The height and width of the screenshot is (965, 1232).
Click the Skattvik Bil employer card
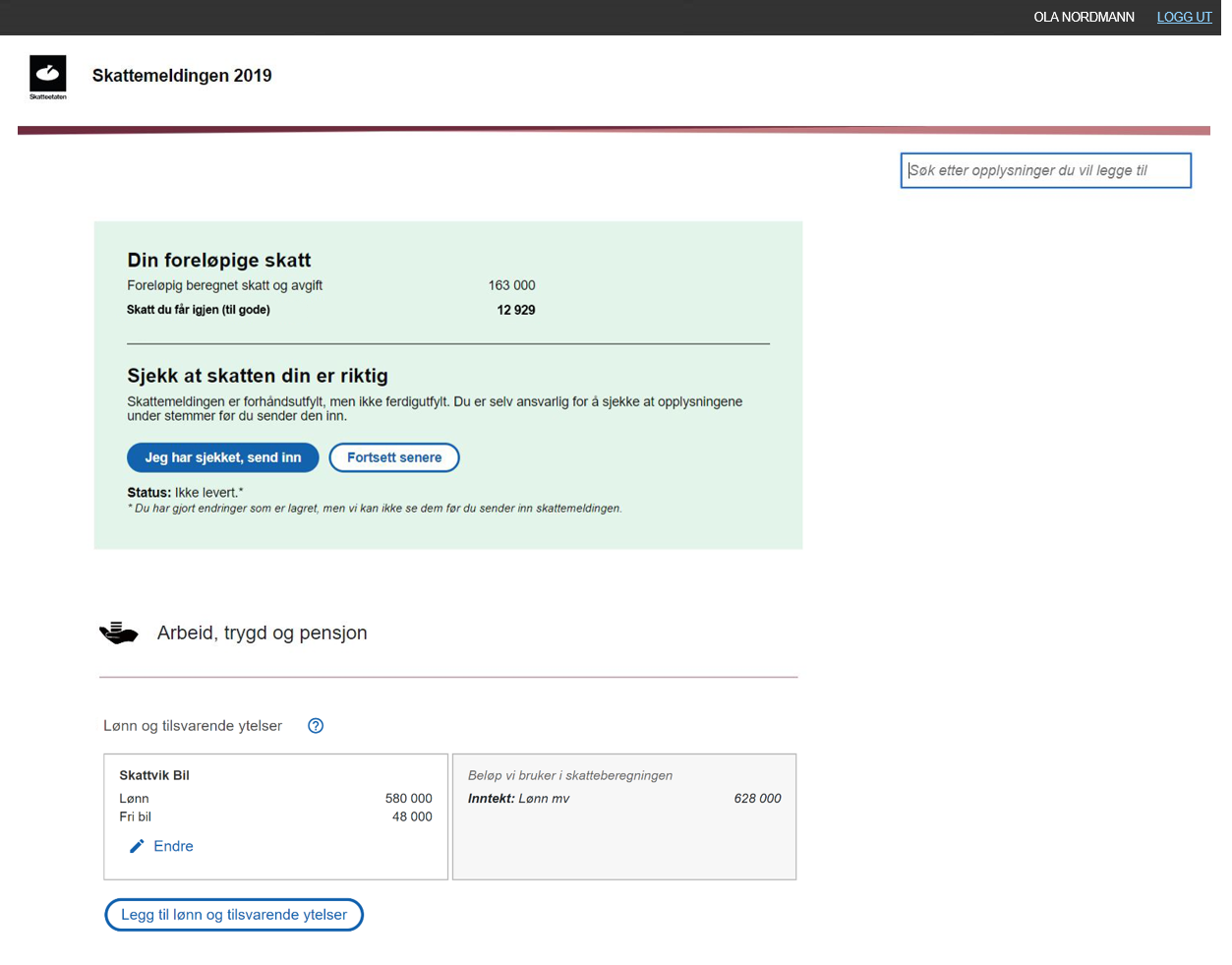click(276, 816)
